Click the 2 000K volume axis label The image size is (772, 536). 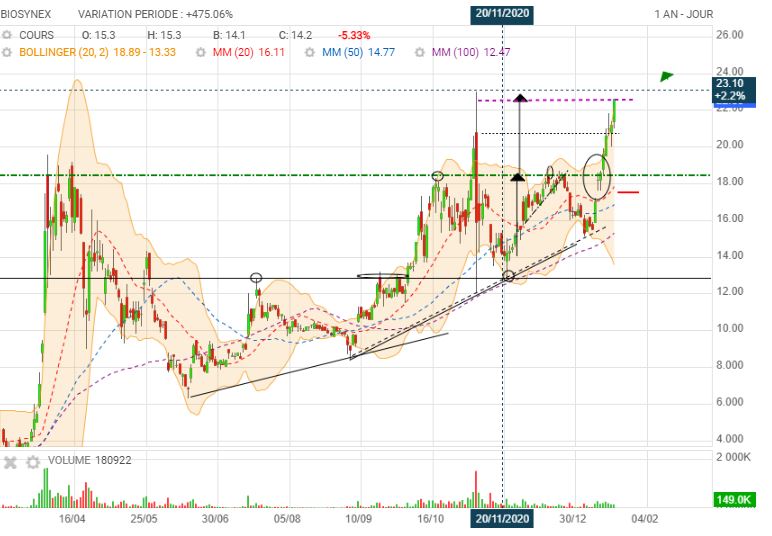click(x=734, y=457)
